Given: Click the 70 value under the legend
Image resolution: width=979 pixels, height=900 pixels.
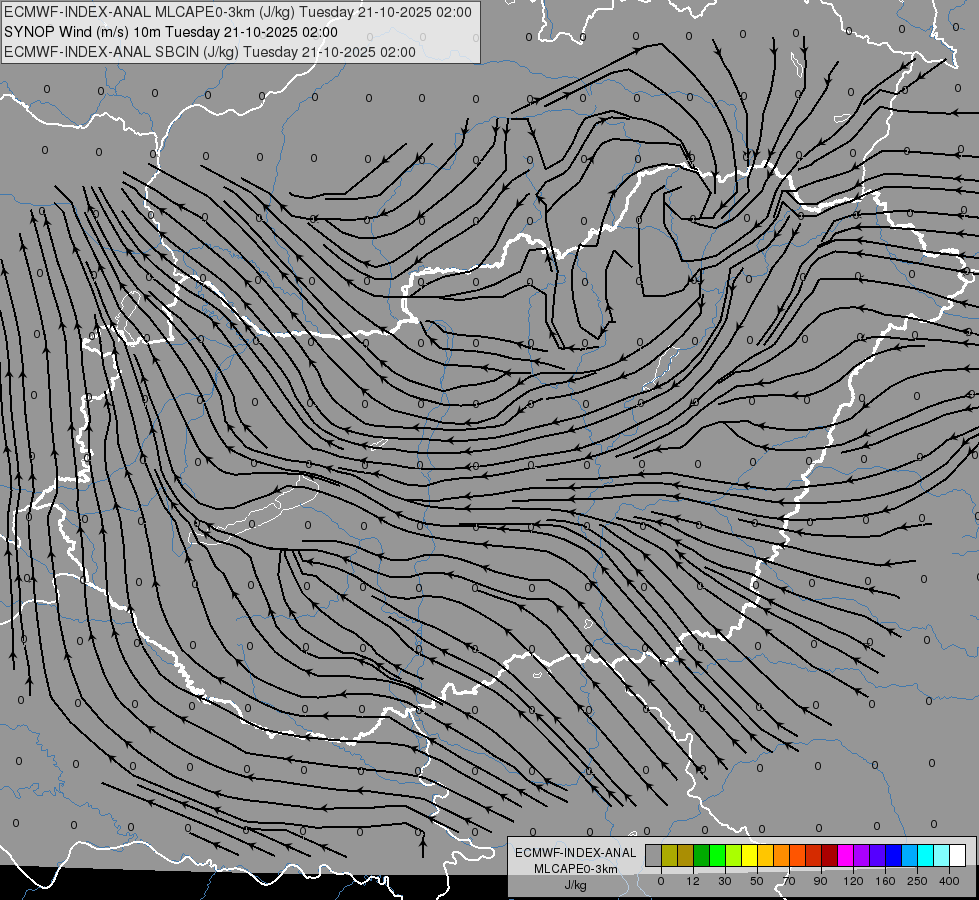Looking at the screenshot, I should click(789, 881).
